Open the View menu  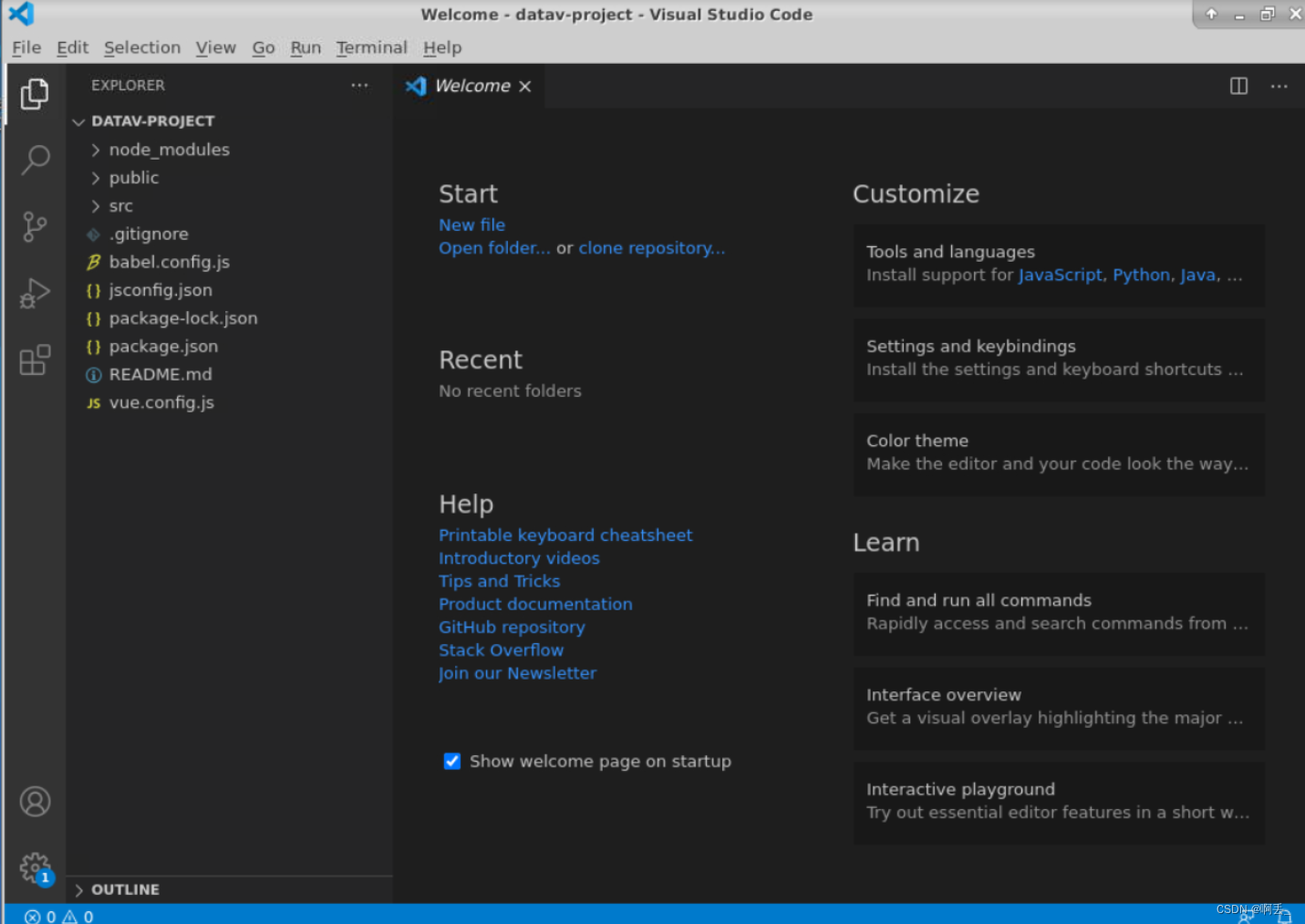coord(215,47)
